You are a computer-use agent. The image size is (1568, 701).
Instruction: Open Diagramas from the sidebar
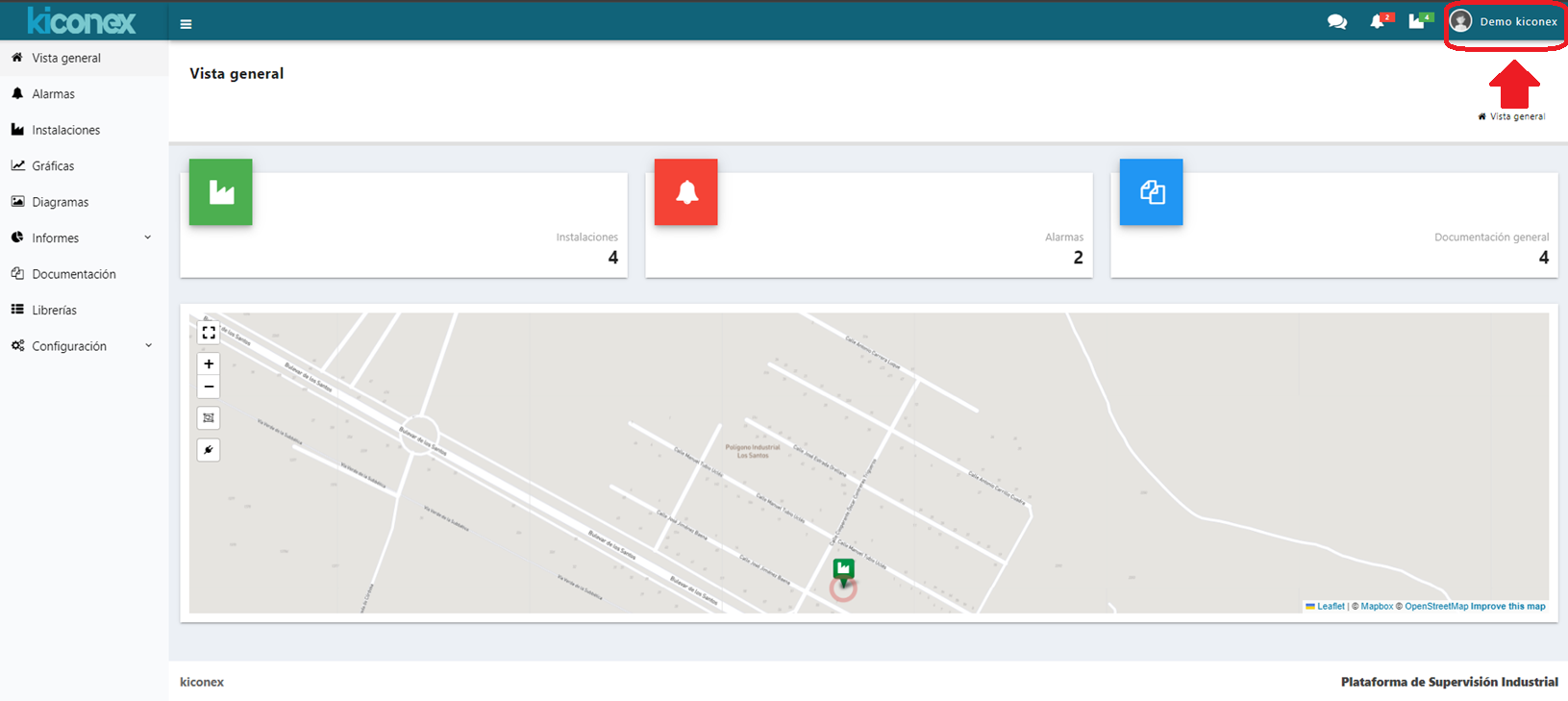click(60, 202)
